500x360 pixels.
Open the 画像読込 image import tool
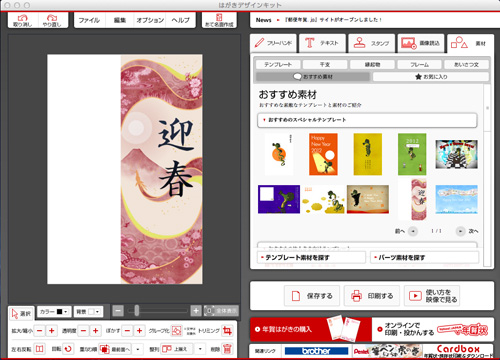pyautogui.click(x=421, y=43)
